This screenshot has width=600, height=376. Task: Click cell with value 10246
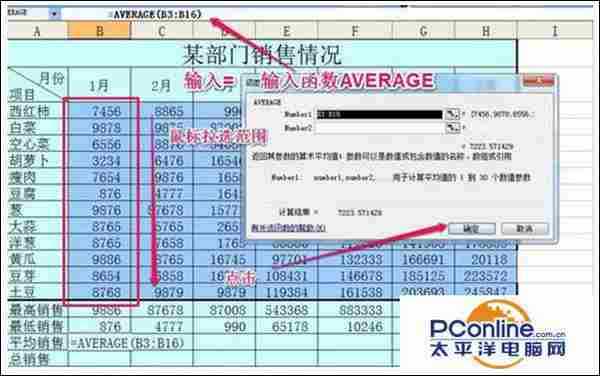pos(355,327)
